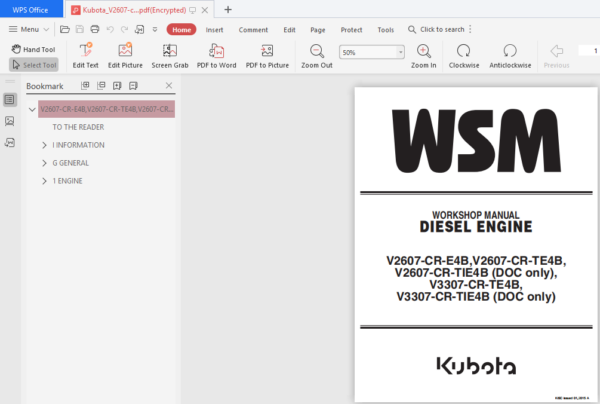The width and height of the screenshot is (600, 404).
Task: Click the DIESEL ENGINE heading on page
Action: 476,227
